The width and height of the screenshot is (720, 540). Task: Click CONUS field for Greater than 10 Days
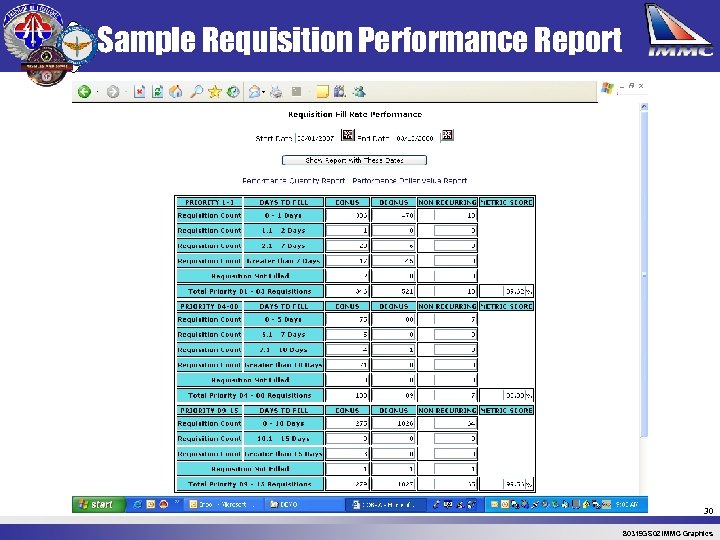[347, 365]
